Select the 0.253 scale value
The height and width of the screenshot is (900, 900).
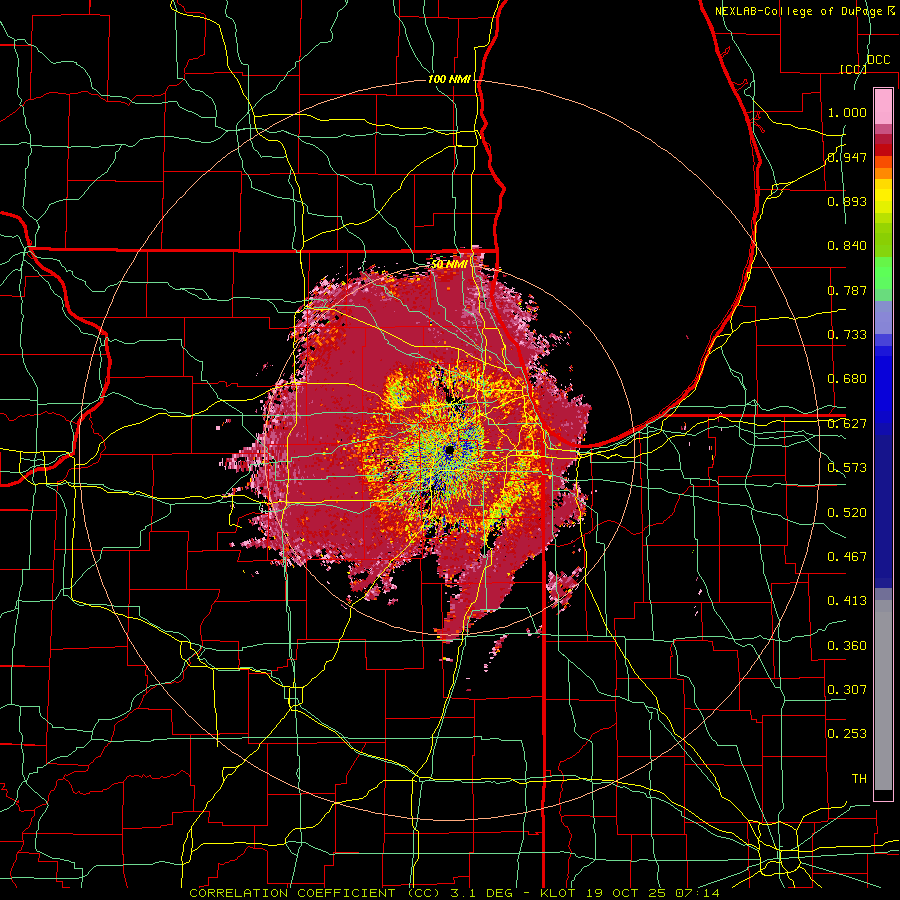pos(847,734)
